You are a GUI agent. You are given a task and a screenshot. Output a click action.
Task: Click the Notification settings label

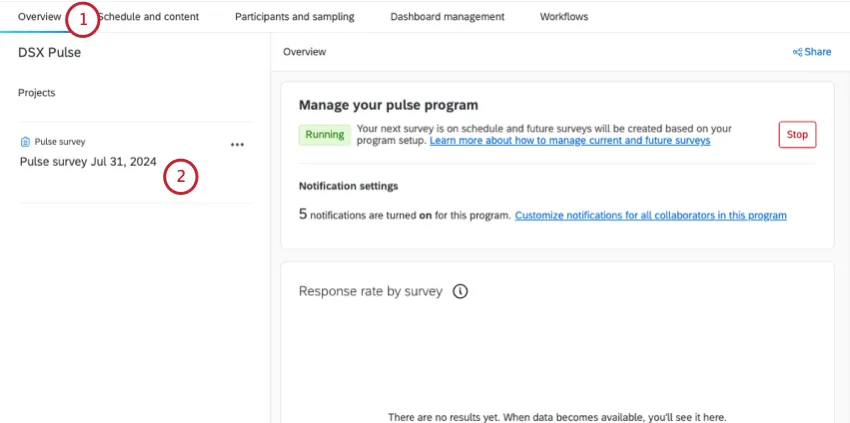pos(349,186)
